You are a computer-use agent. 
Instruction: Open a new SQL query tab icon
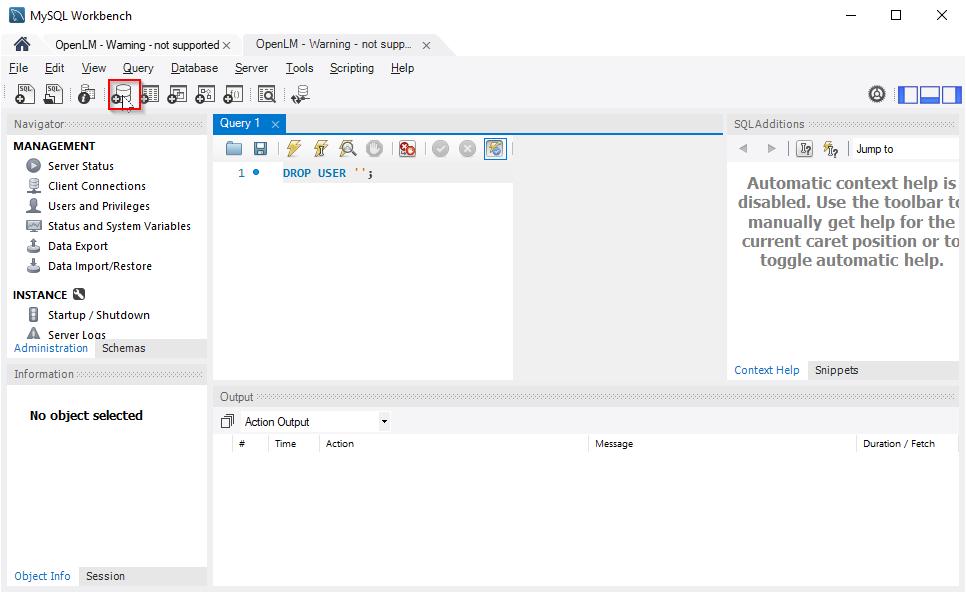(26, 95)
